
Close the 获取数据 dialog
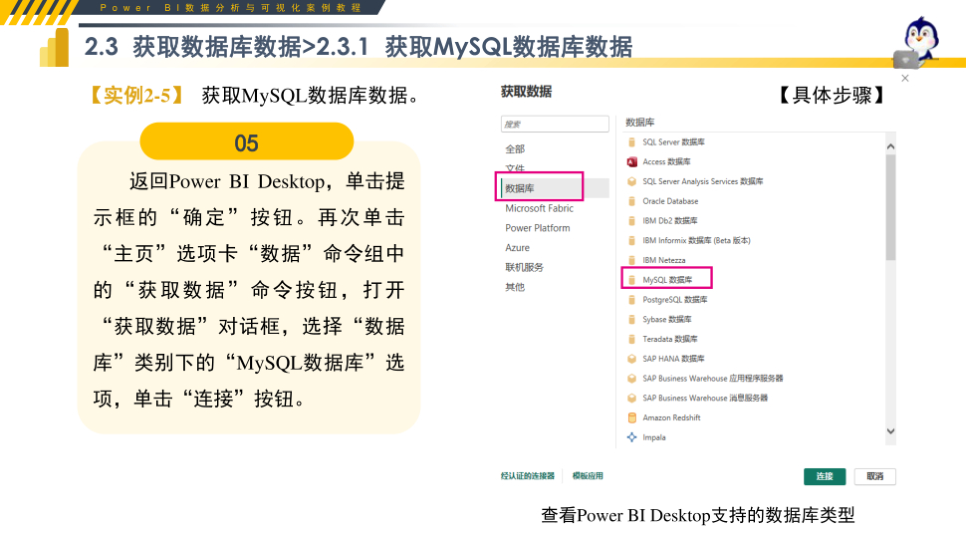(905, 78)
